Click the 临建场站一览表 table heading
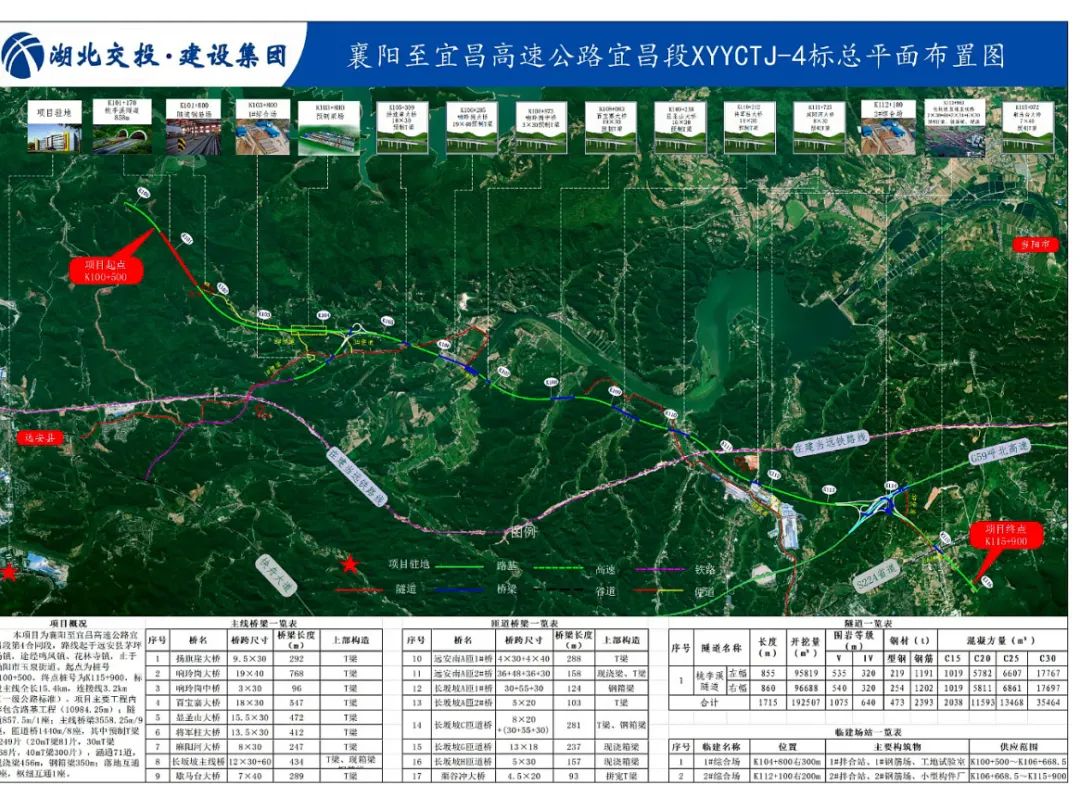This screenshot has height=810, width=1080. point(869,732)
